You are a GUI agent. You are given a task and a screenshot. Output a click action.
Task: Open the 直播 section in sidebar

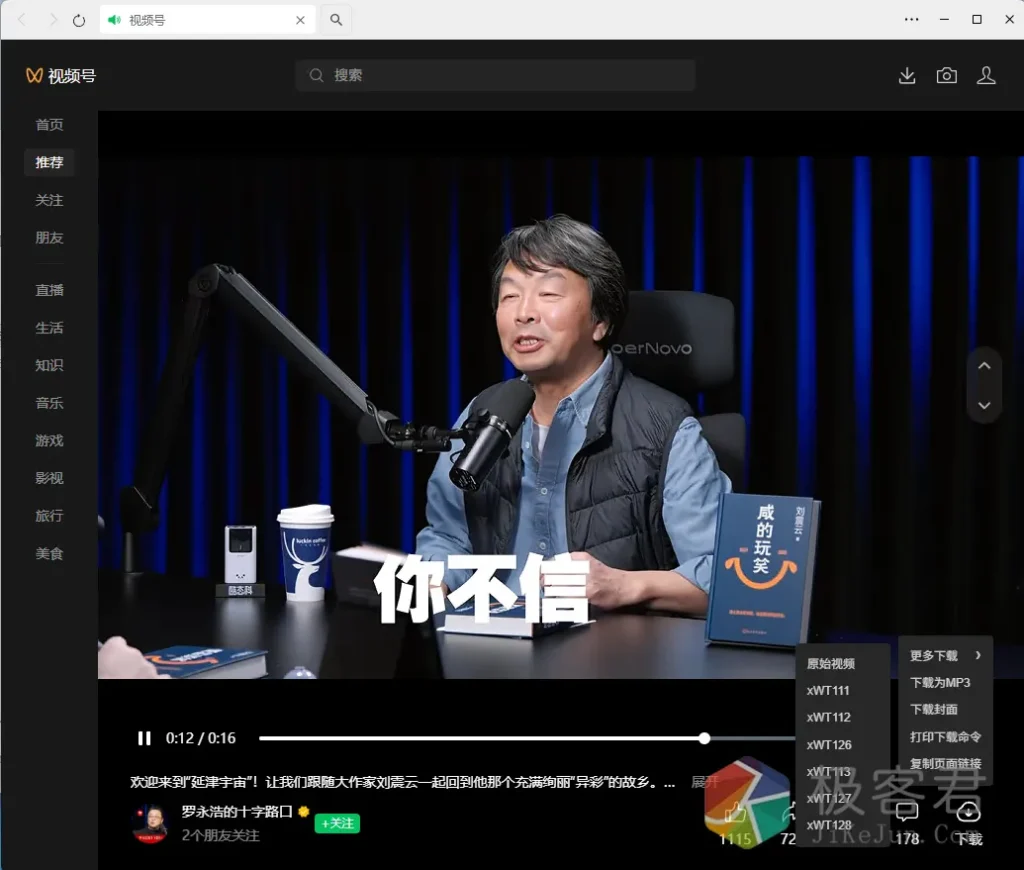pyautogui.click(x=49, y=290)
